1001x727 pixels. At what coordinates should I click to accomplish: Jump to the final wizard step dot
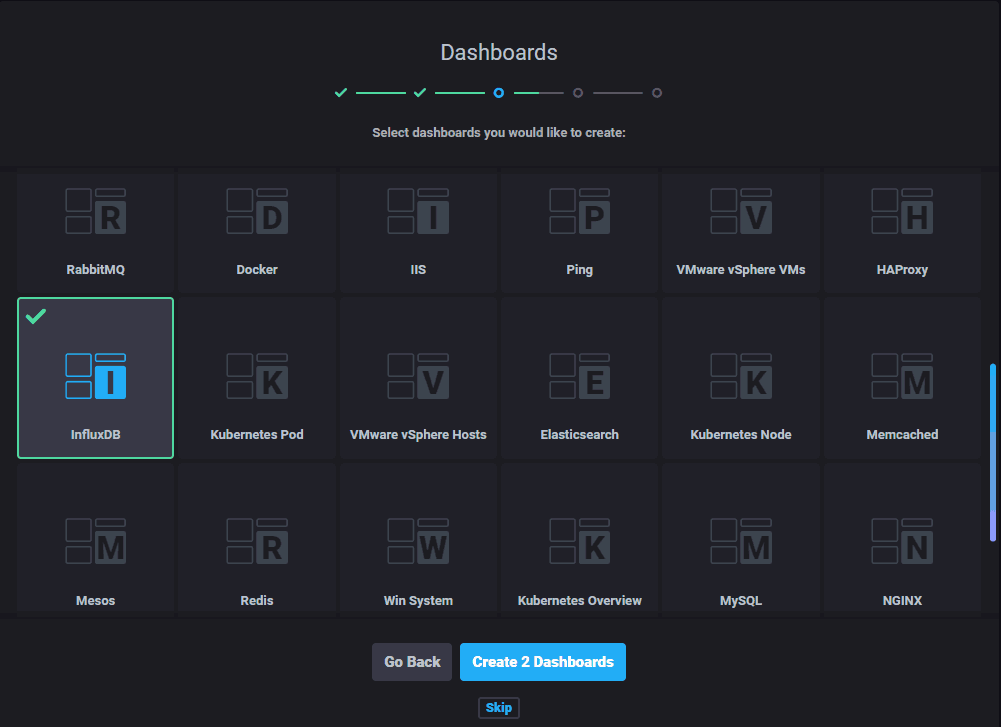tap(657, 93)
